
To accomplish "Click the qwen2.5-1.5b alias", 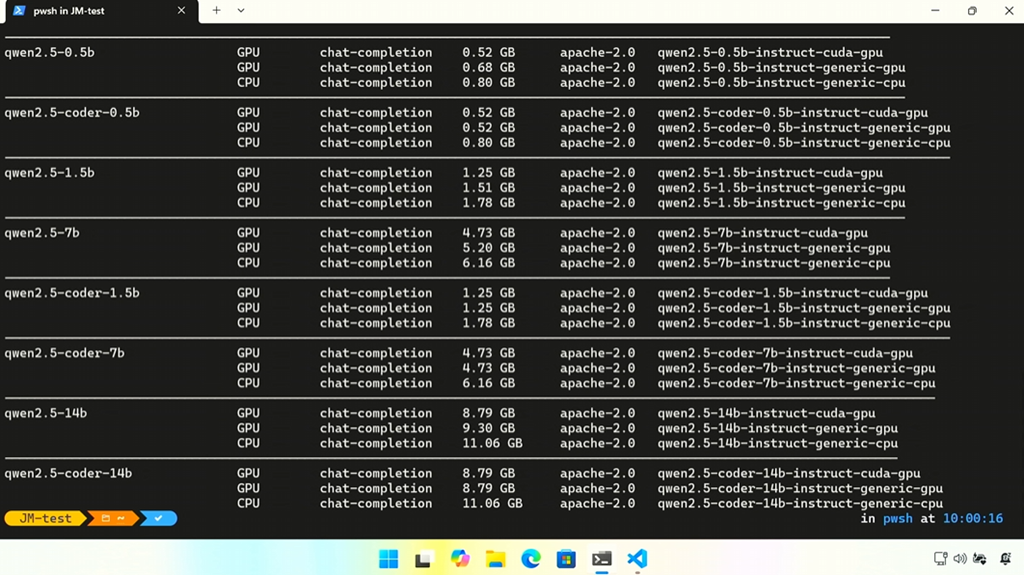I will pyautogui.click(x=50, y=172).
